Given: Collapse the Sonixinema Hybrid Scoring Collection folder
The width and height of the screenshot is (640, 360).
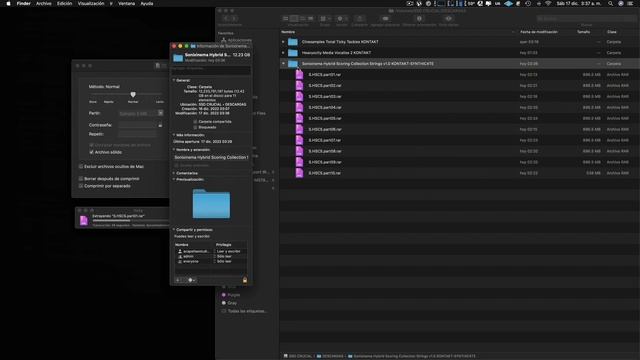Looking at the screenshot, I should [x=283, y=64].
